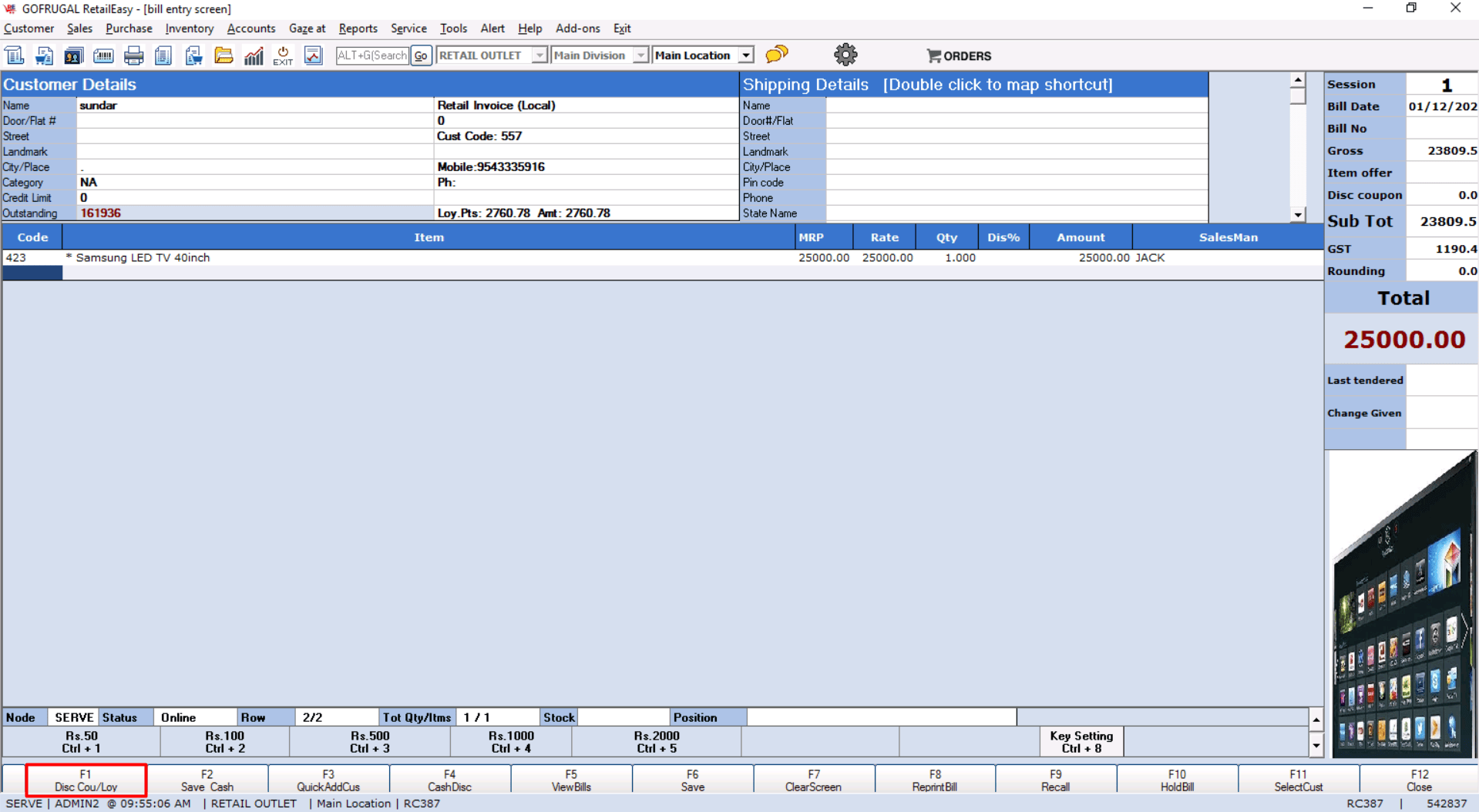Open the Tools menu

pos(453,29)
